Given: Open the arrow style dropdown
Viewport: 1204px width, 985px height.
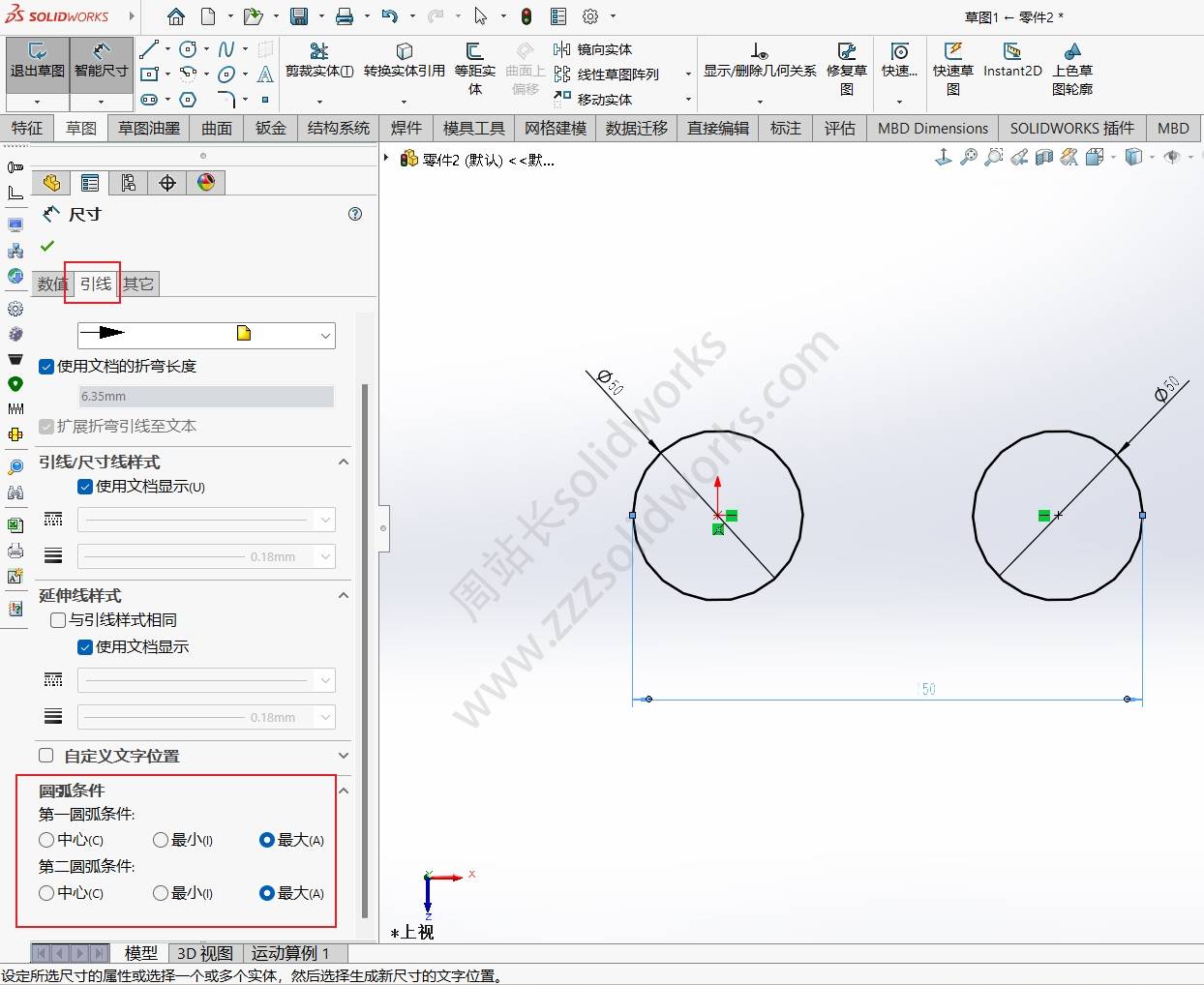Looking at the screenshot, I should pyautogui.click(x=325, y=335).
